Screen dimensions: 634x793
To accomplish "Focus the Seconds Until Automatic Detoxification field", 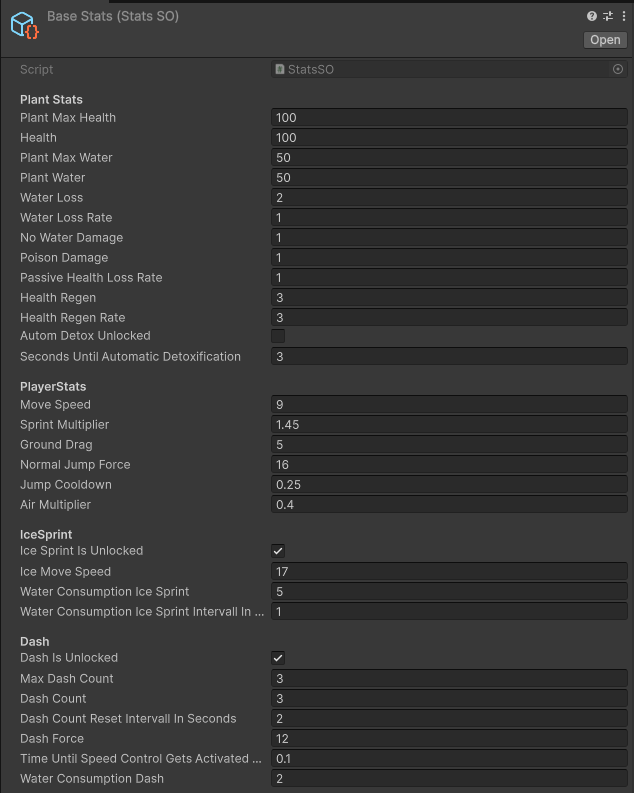I will [x=448, y=357].
